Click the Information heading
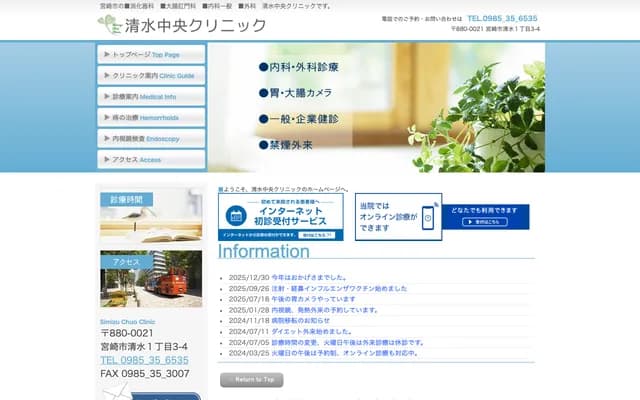Viewport: 640px width, 400px height. [264, 251]
